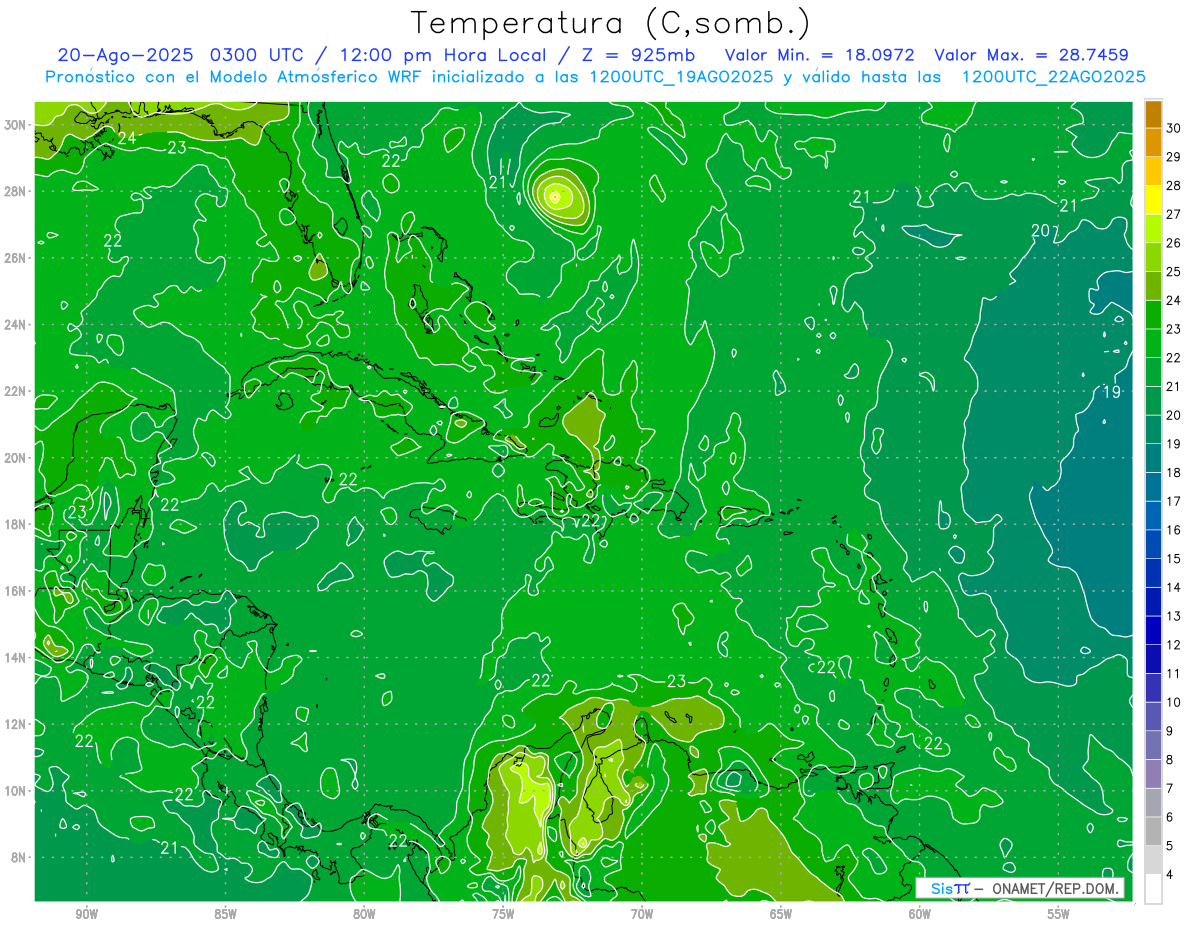Select the '70W' longitude axis label
Viewport: 1200px width, 927px height.
coord(642,915)
